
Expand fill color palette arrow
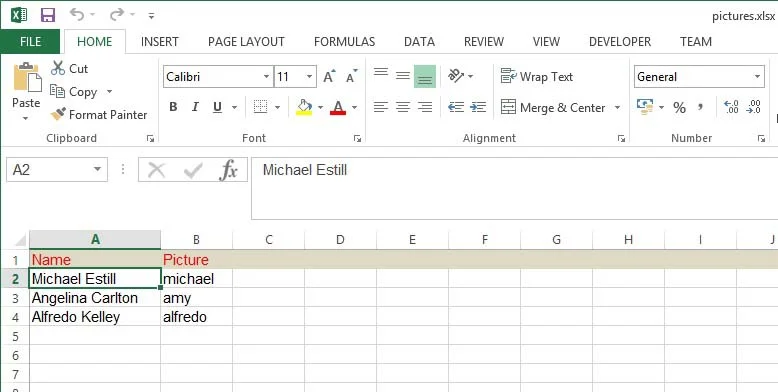[321, 107]
